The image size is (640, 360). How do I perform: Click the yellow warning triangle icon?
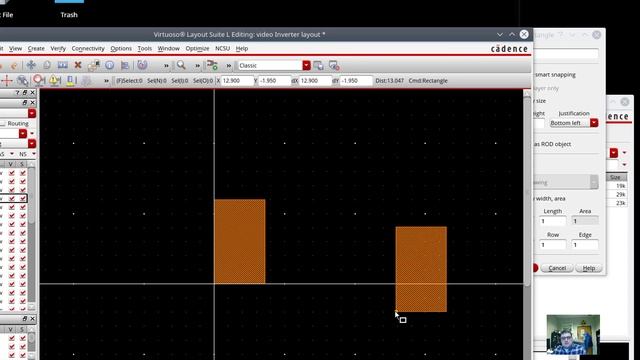pyautogui.click(x=54, y=81)
